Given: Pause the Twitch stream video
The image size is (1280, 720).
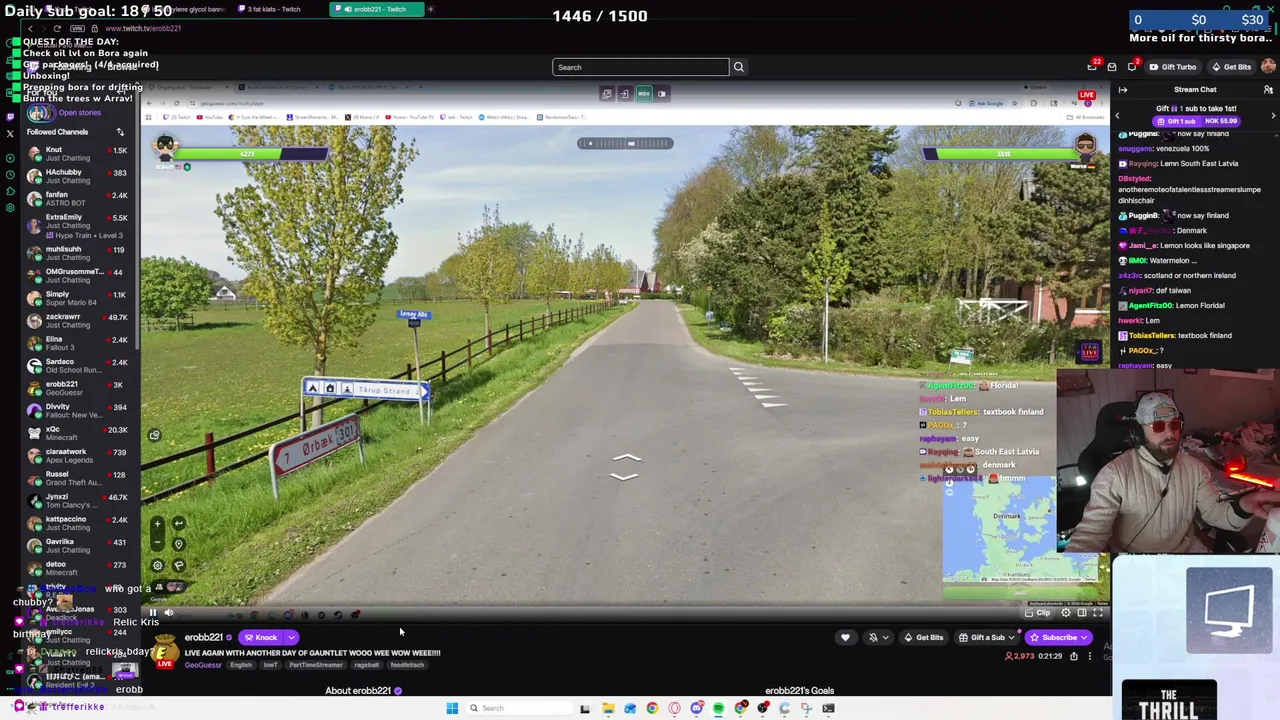Looking at the screenshot, I should tap(153, 613).
